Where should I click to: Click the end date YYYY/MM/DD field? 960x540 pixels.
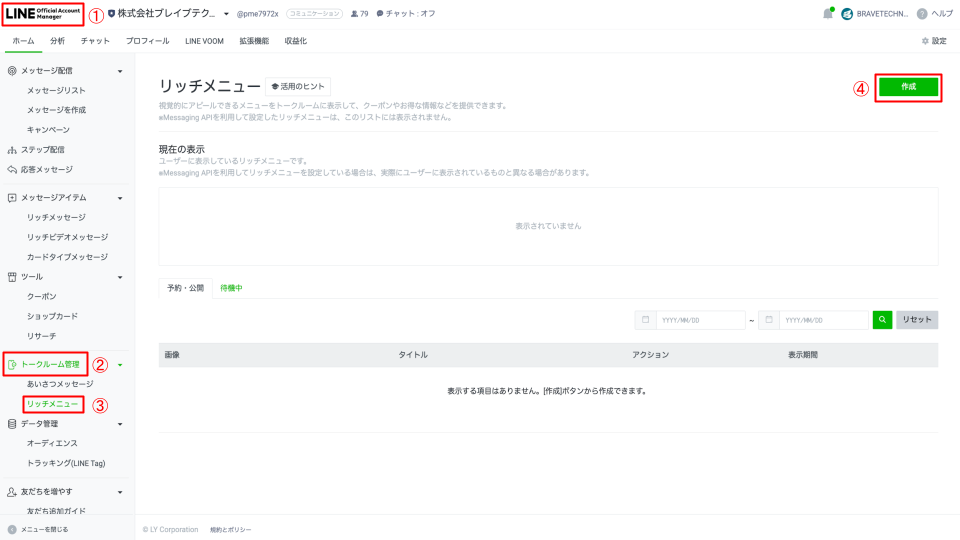click(x=824, y=320)
